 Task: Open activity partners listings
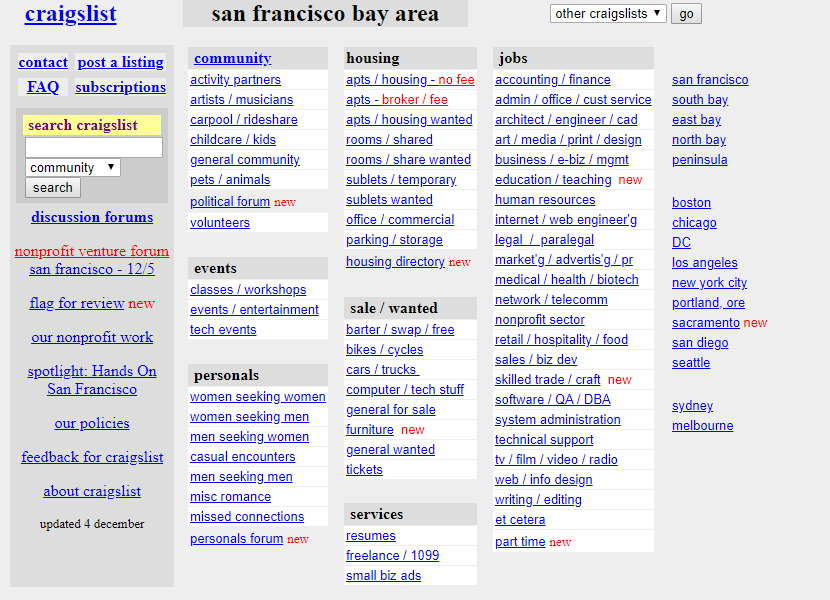236,79
